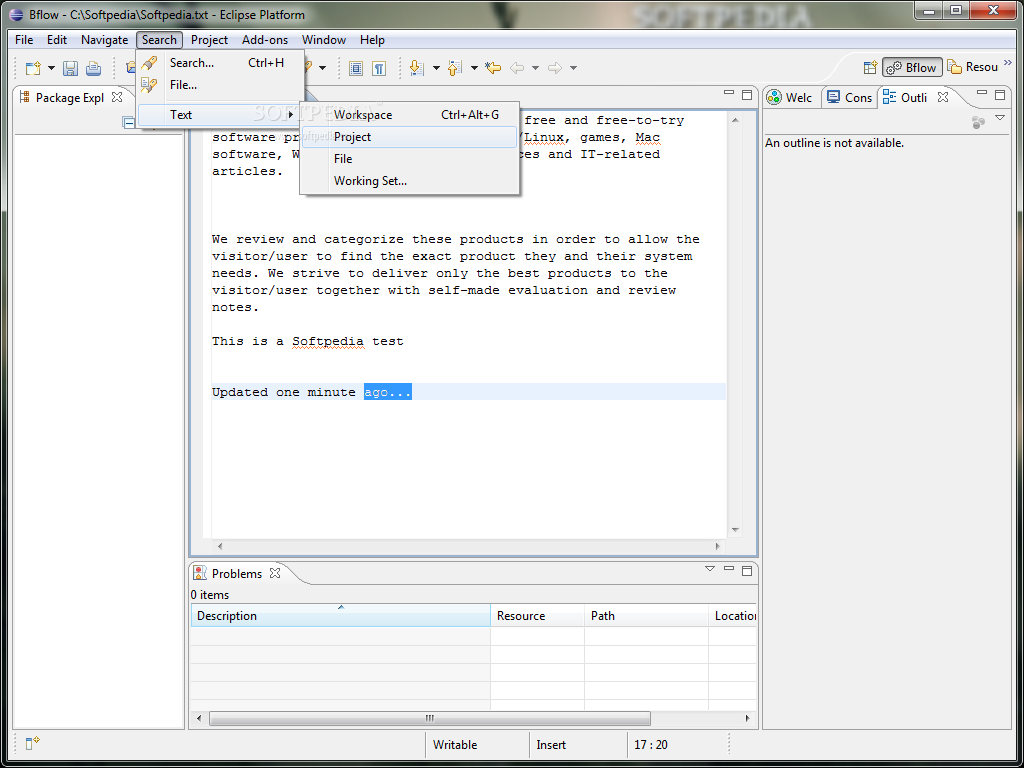Click the Previous Annotation icon
This screenshot has width=1024, height=768.
[455, 68]
